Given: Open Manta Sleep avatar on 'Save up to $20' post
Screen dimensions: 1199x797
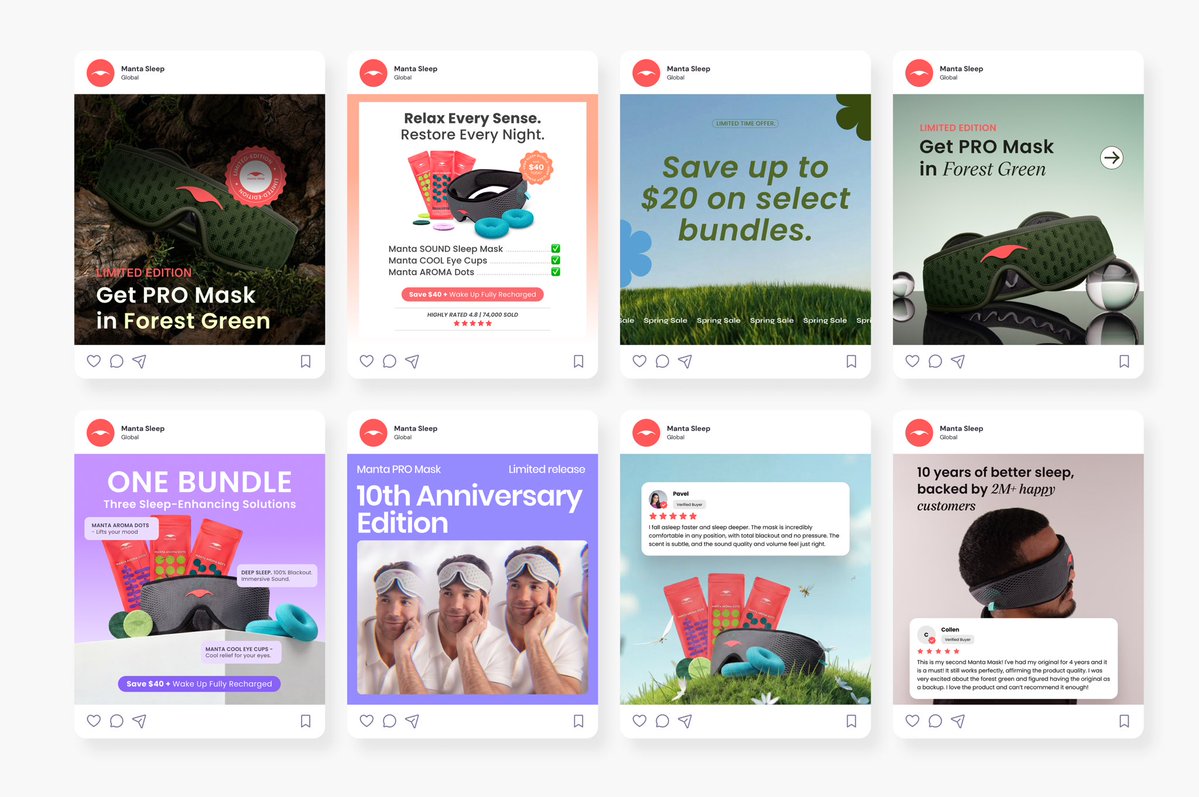Looking at the screenshot, I should point(646,73).
